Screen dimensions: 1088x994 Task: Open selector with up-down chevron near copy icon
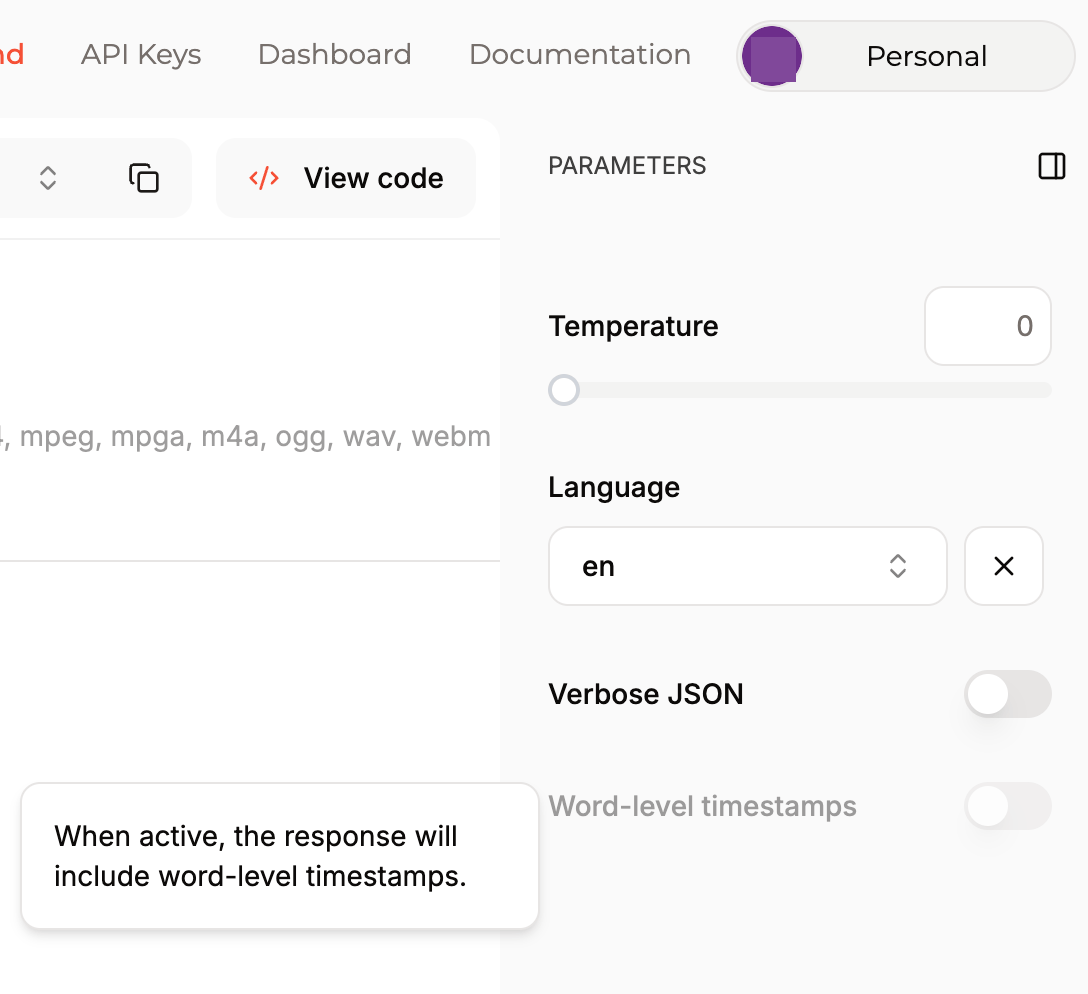pyautogui.click(x=48, y=178)
